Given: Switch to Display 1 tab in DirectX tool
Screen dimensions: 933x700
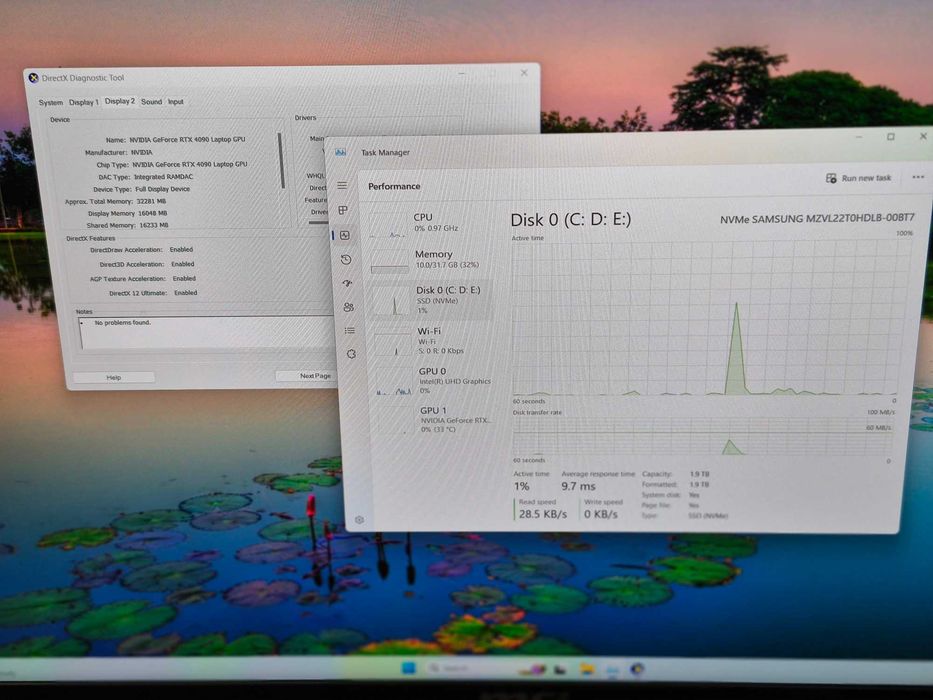Looking at the screenshot, I should tap(83, 102).
